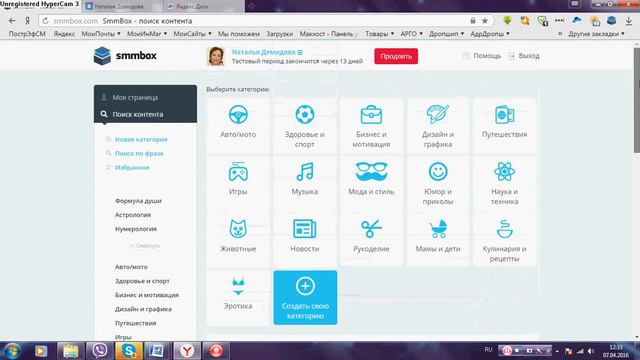Screen dimensions: 640x360
Task: Click the Windows Start button
Action: (12, 351)
